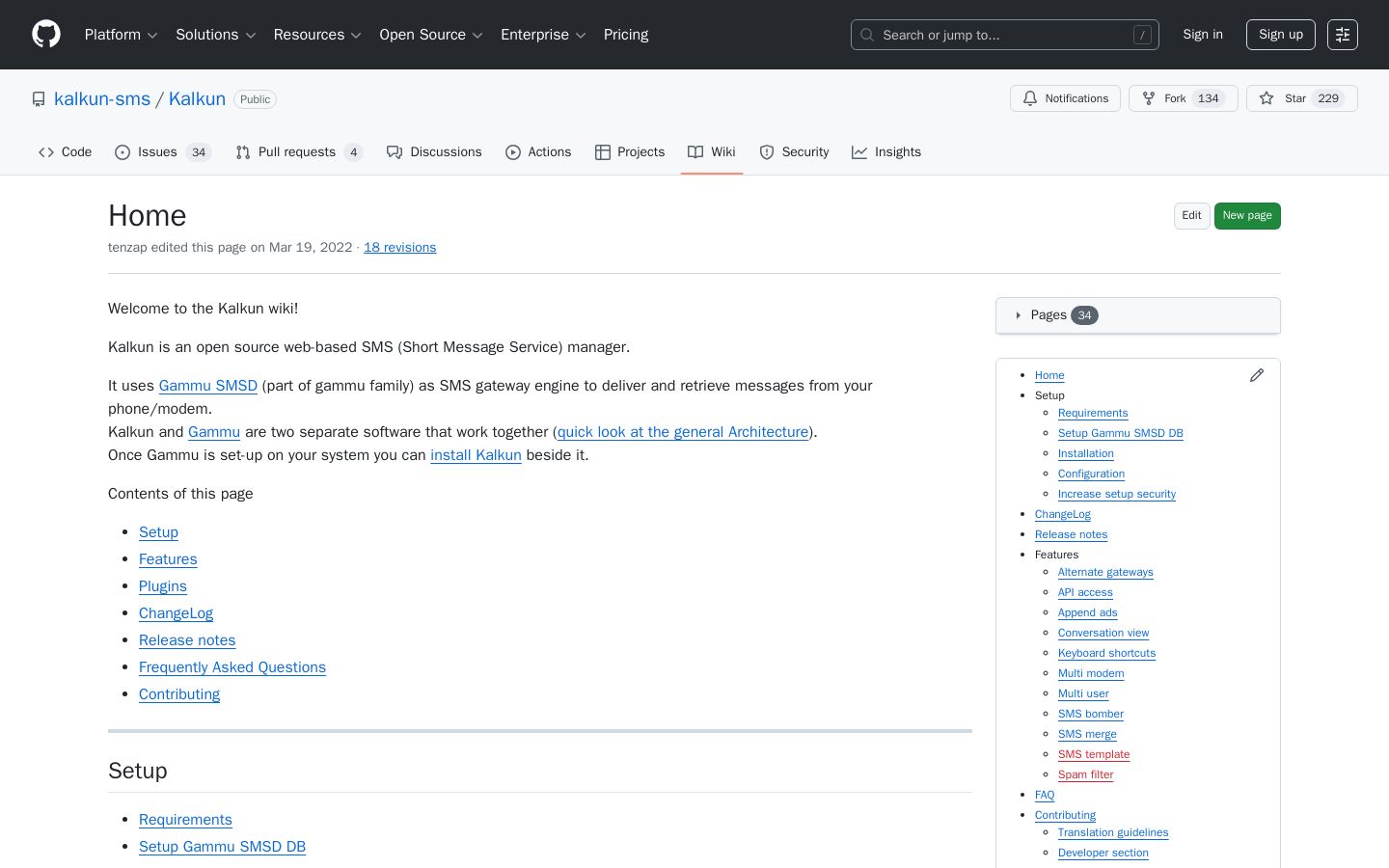1389x868 pixels.
Task: View the Insights tab
Action: [x=886, y=152]
